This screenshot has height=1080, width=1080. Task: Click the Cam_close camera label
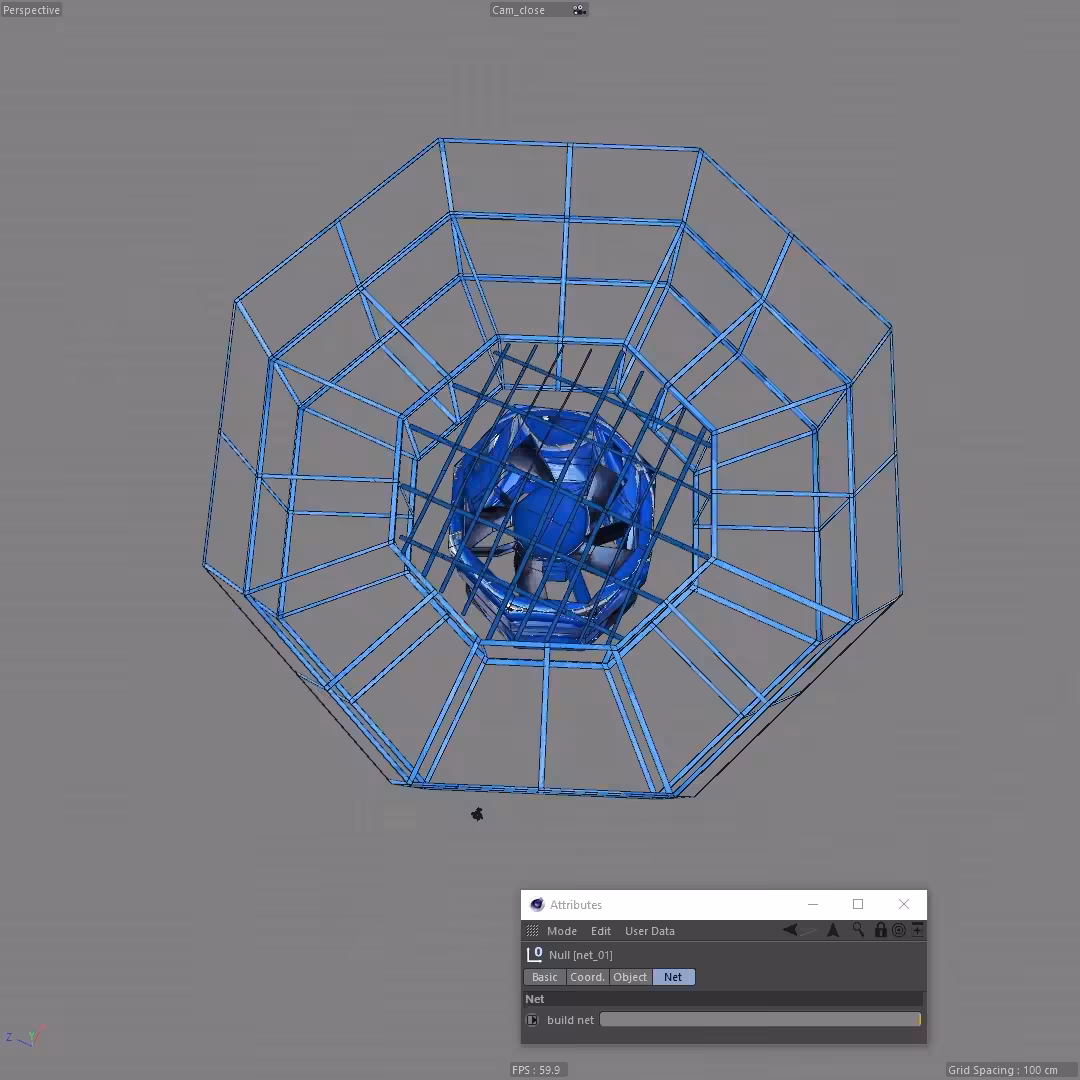tap(518, 10)
